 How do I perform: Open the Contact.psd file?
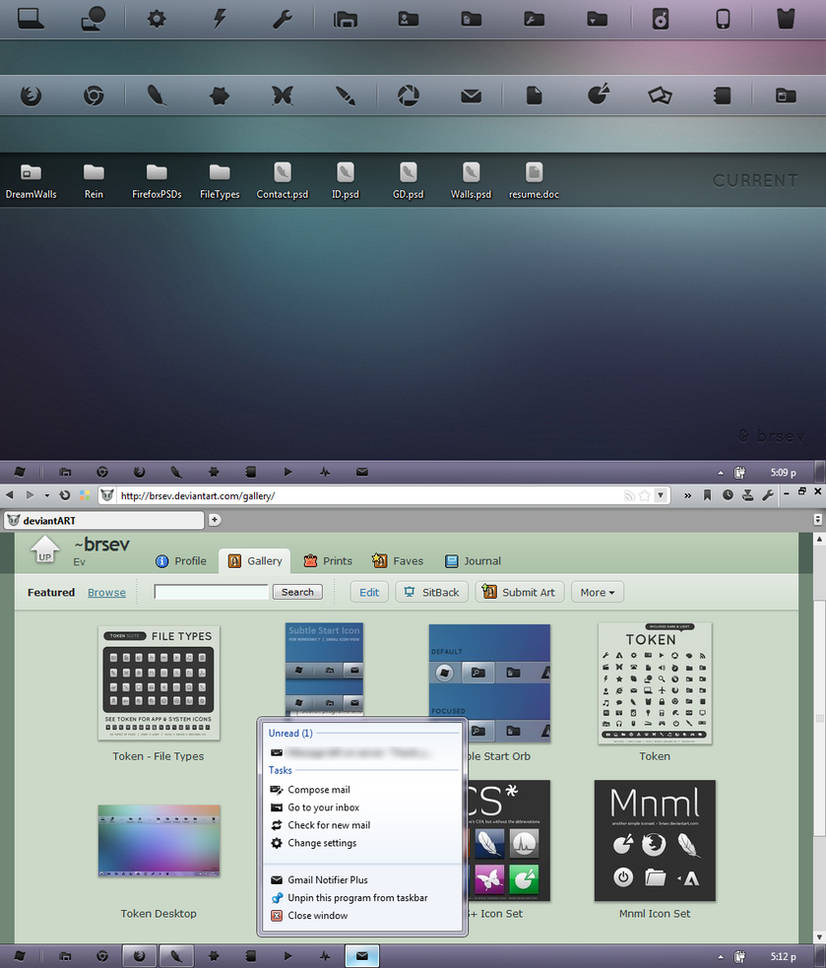[x=282, y=182]
